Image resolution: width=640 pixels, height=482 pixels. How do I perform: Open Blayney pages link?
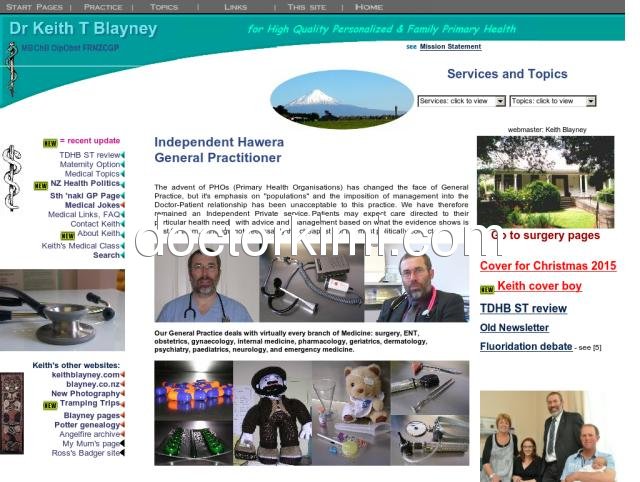pos(92,415)
